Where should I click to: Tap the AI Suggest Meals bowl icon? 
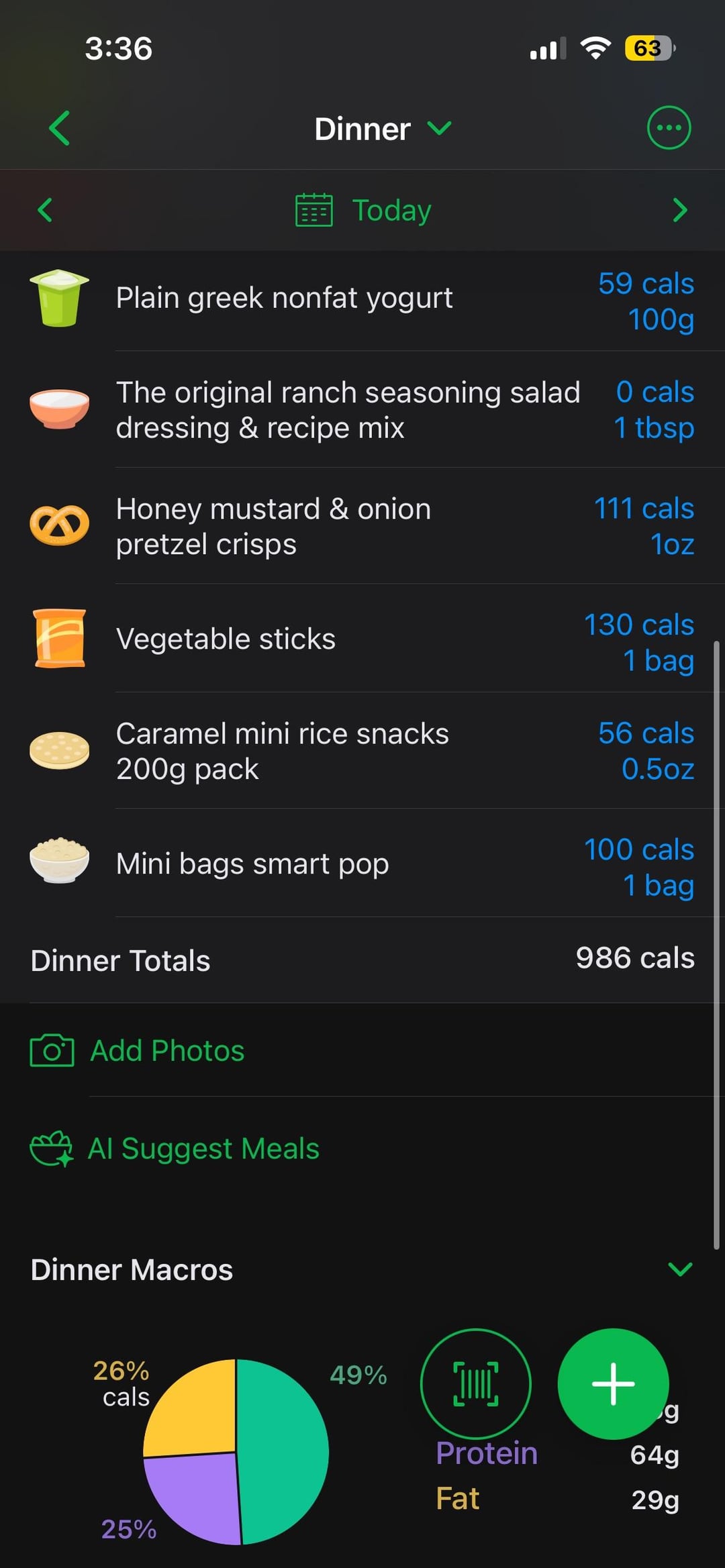[x=51, y=1149]
